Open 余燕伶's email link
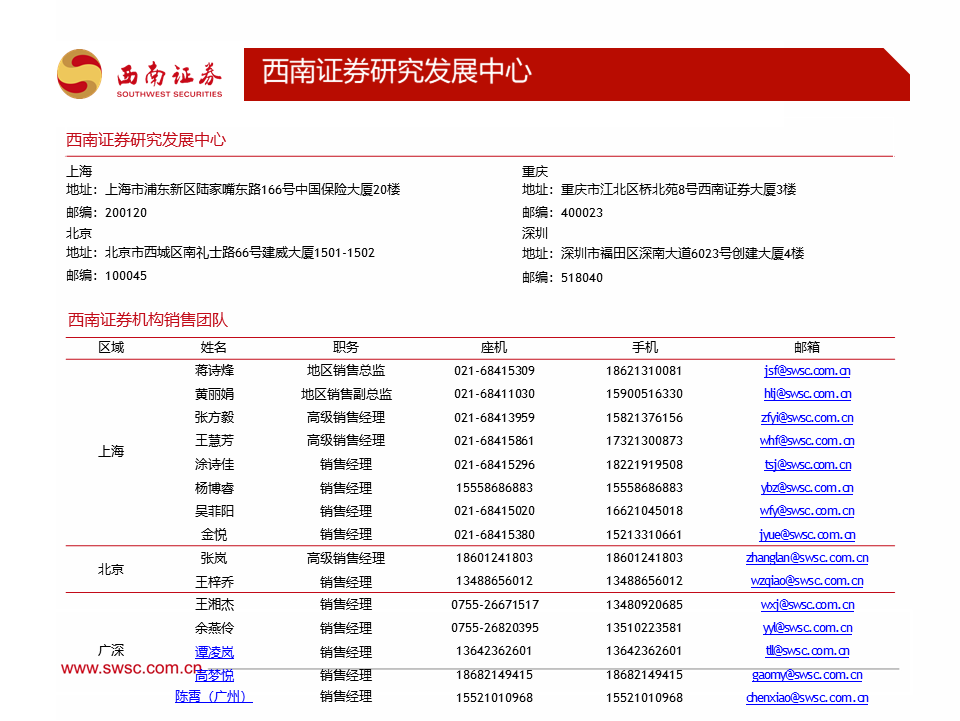The image size is (960, 721). (807, 629)
